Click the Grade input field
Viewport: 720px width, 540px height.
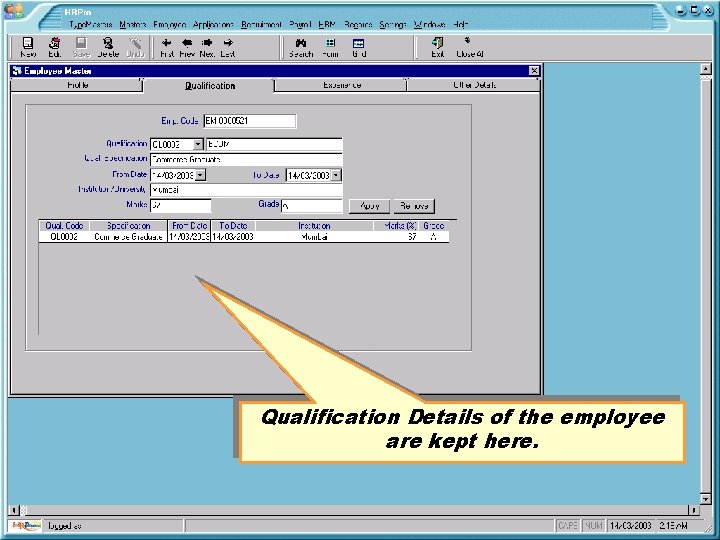tap(312, 205)
